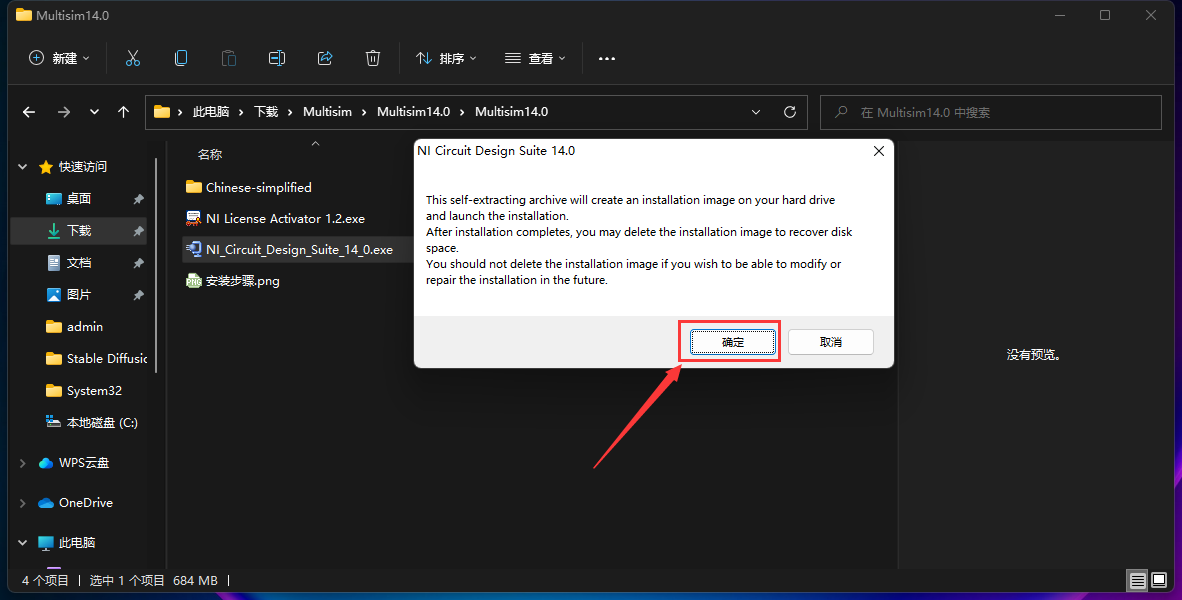This screenshot has height=600, width=1182.
Task: Click the Delete trash icon
Action: [372, 58]
